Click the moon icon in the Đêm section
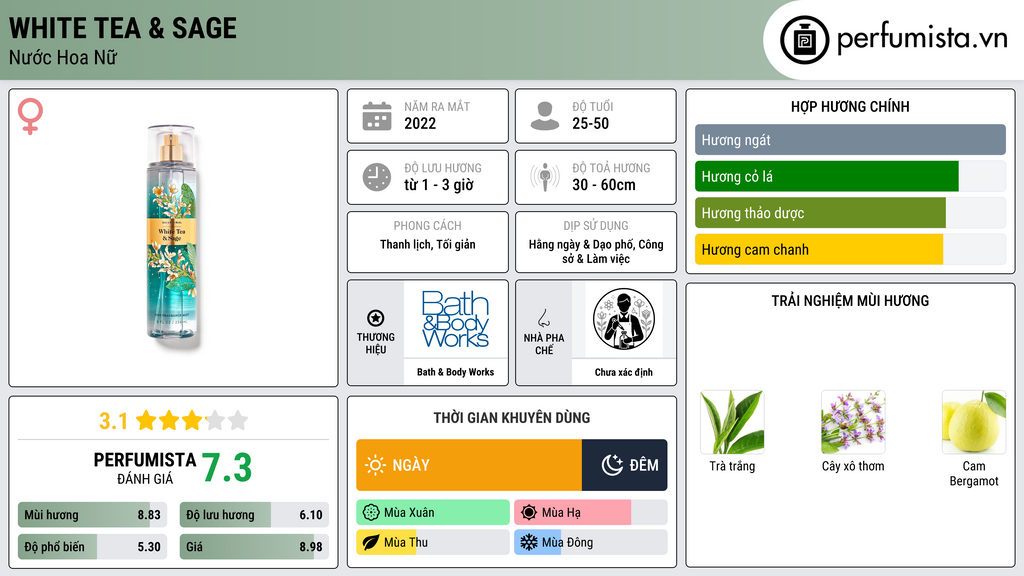The image size is (1024, 576). [612, 465]
